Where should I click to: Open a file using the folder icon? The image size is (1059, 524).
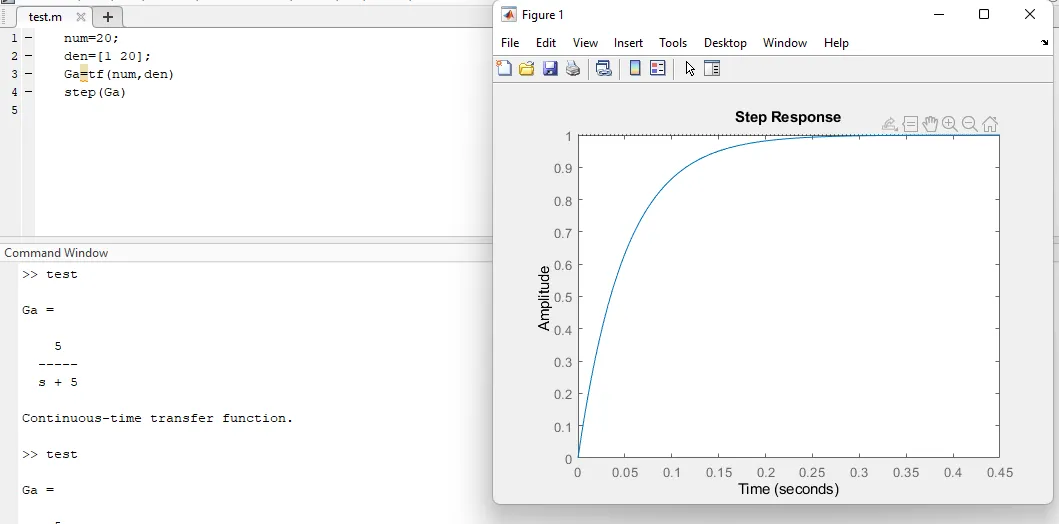click(527, 69)
